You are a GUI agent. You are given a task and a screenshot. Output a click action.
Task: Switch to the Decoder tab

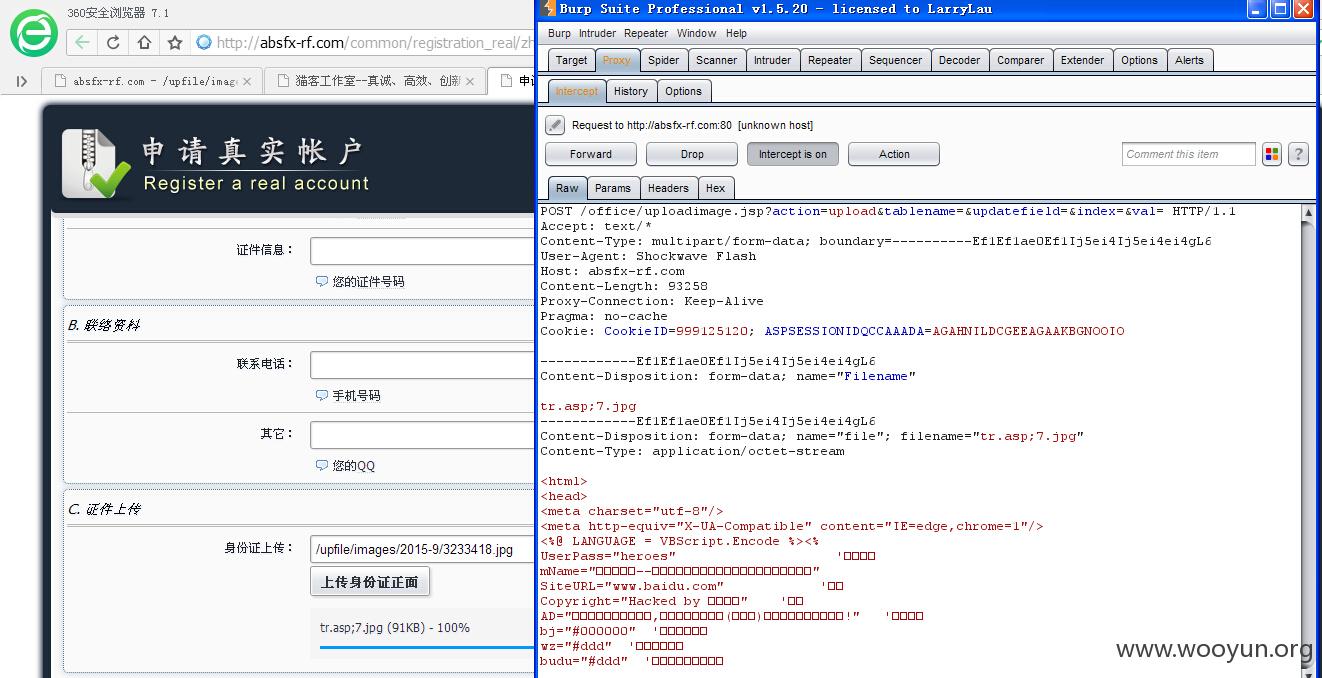tap(959, 60)
